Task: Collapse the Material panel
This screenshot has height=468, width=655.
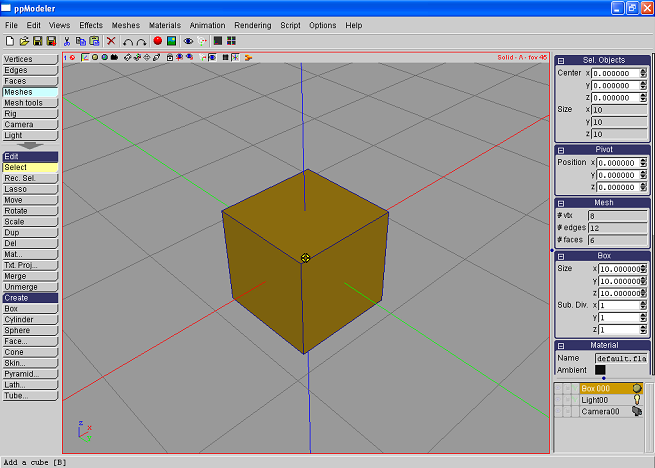Action: click(x=561, y=346)
